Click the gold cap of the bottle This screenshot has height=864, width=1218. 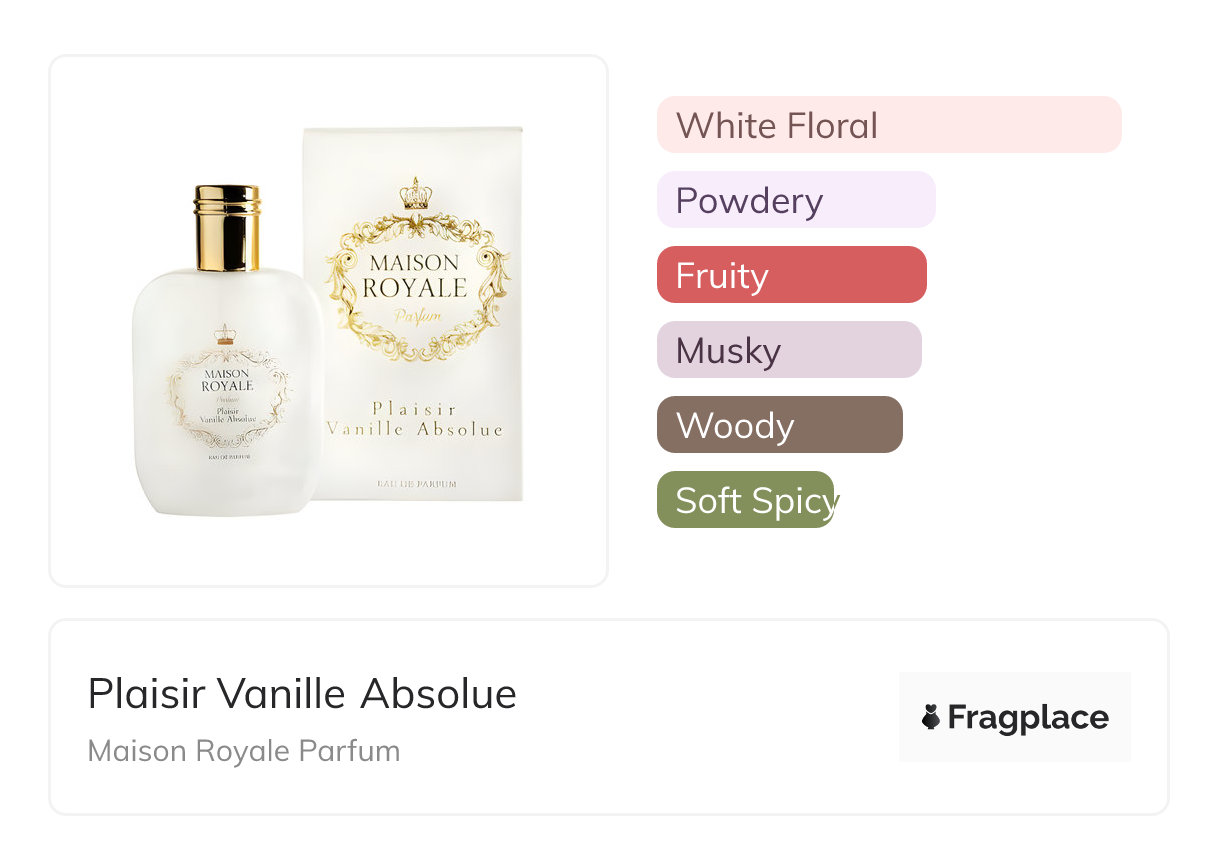[228, 228]
